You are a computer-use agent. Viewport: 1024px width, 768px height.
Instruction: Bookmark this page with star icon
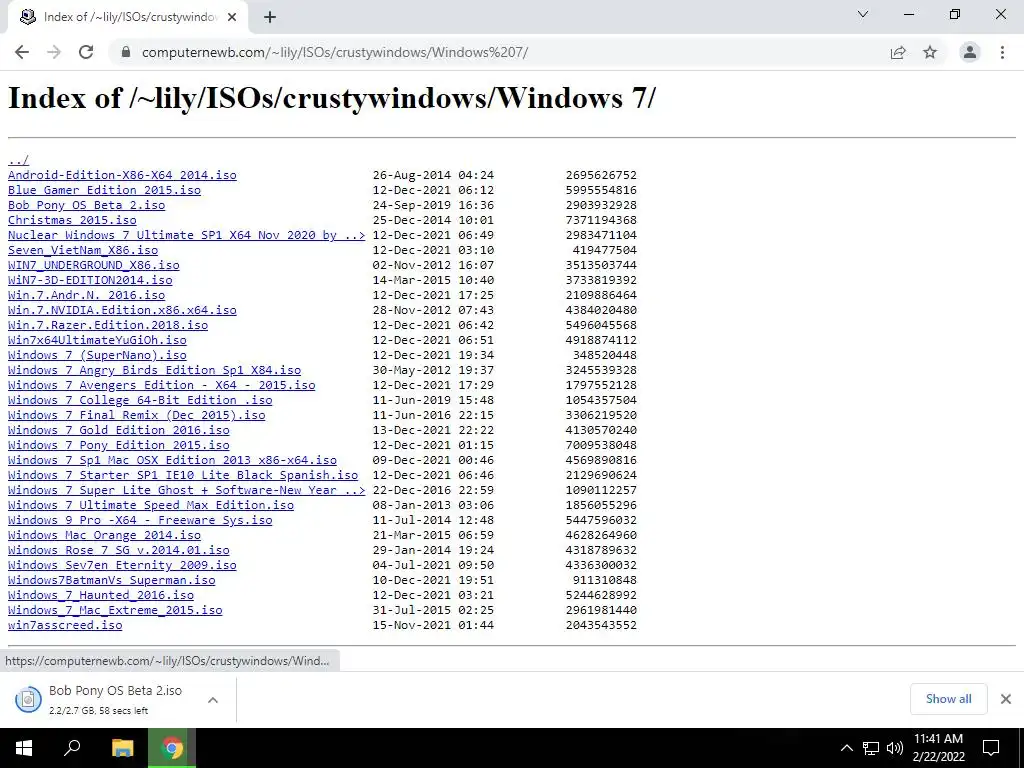[930, 52]
